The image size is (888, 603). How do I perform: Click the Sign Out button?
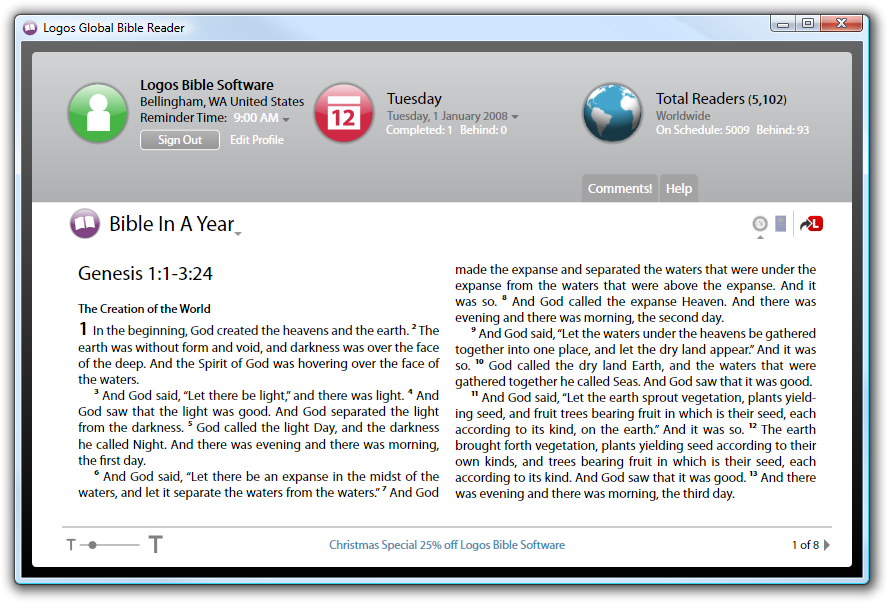tap(180, 140)
